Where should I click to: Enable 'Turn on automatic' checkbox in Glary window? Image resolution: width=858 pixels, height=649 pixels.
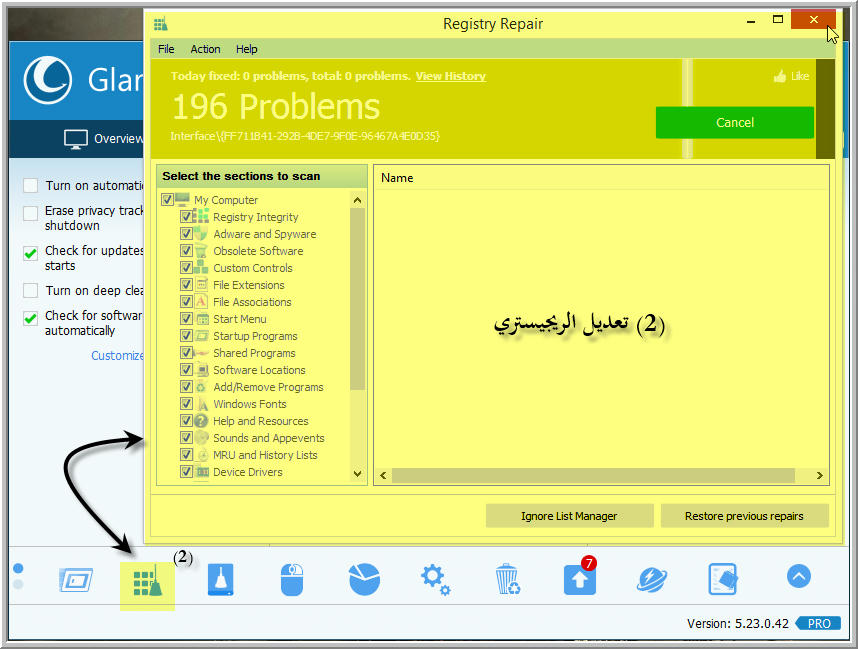pyautogui.click(x=31, y=186)
